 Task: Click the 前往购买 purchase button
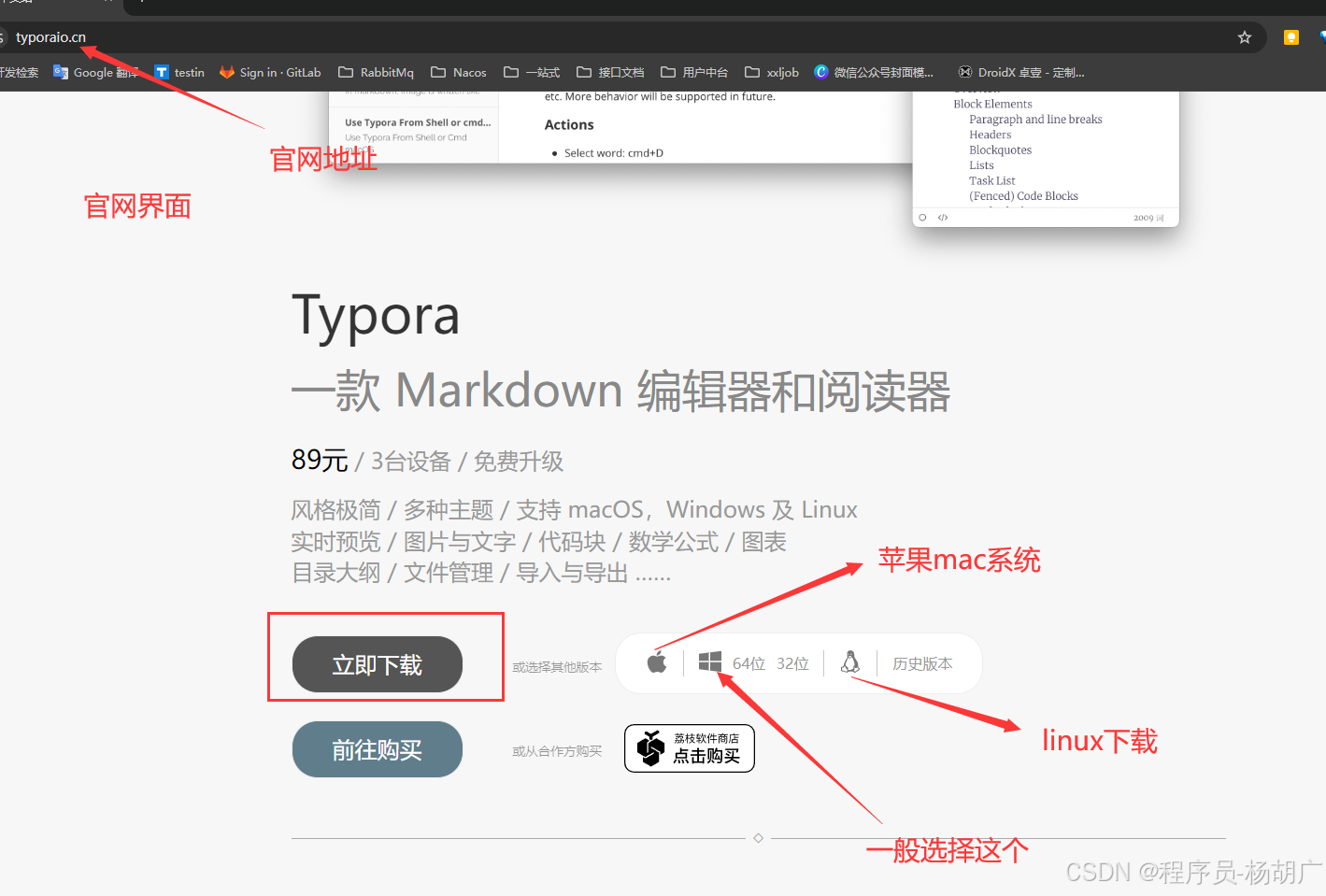378,749
